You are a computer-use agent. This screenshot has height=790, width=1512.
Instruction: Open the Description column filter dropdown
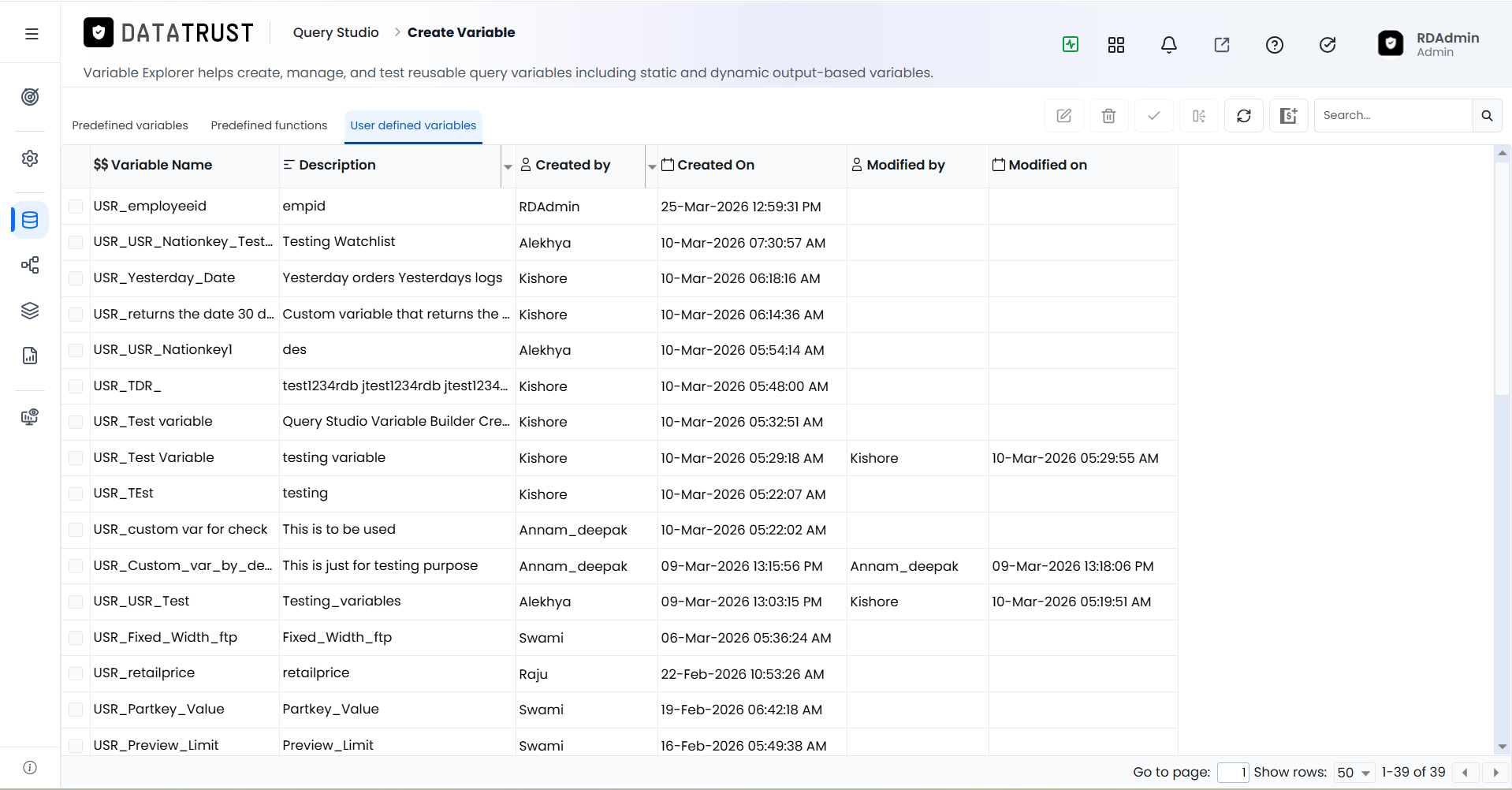point(508,166)
